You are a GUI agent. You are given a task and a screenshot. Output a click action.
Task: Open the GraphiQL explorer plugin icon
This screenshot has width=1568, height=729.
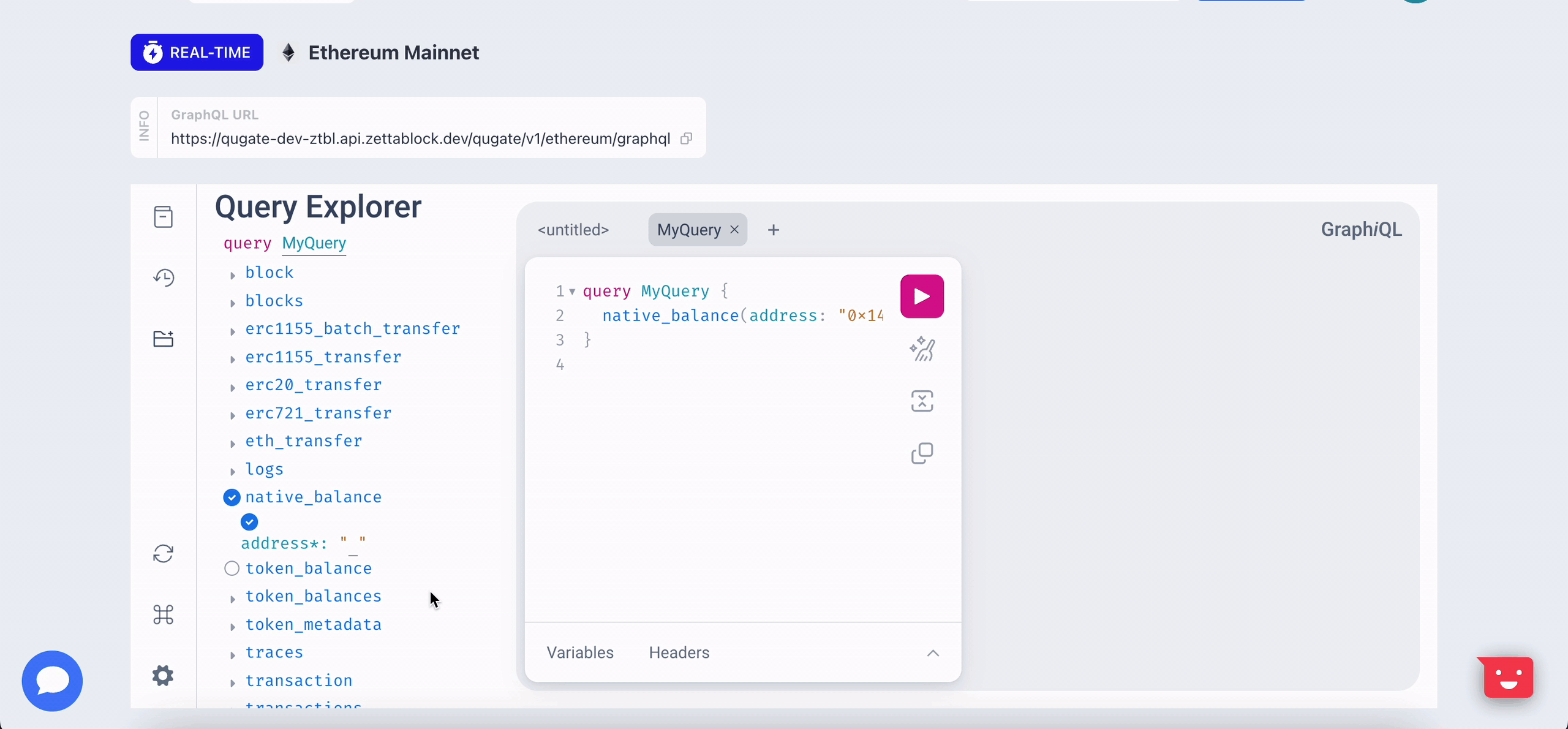[x=163, y=339]
